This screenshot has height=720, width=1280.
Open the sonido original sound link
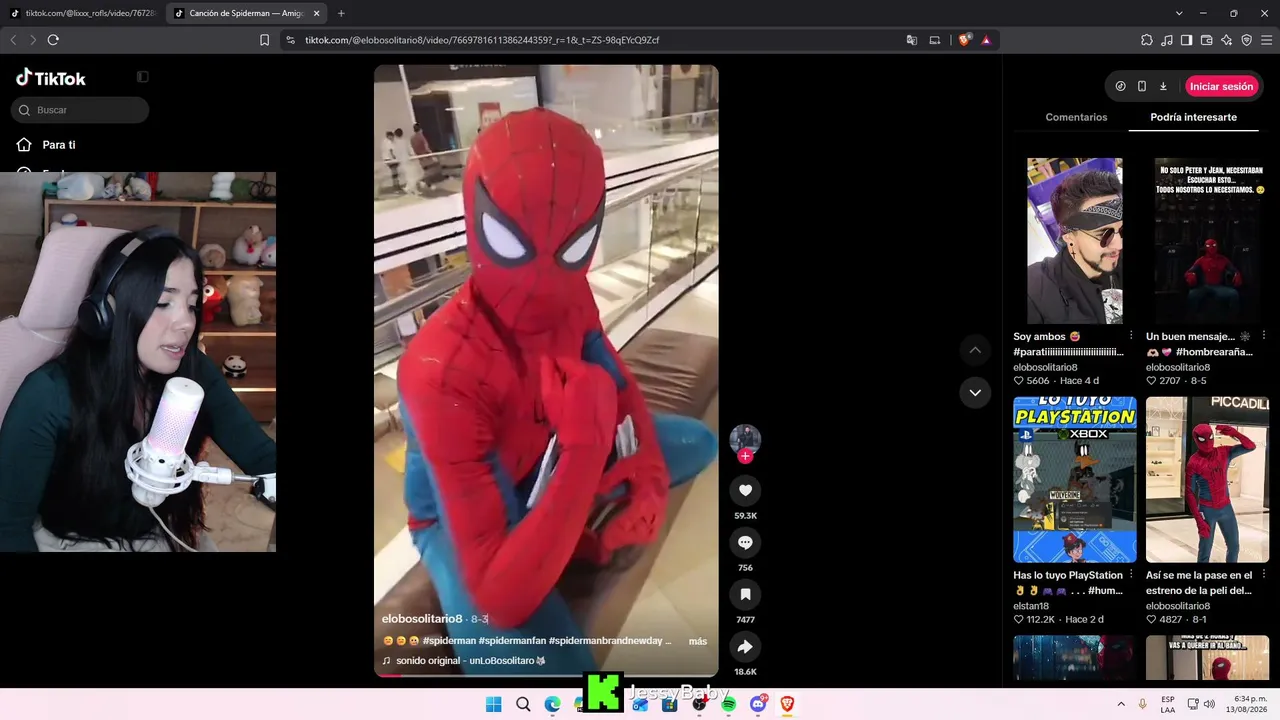[464, 661]
